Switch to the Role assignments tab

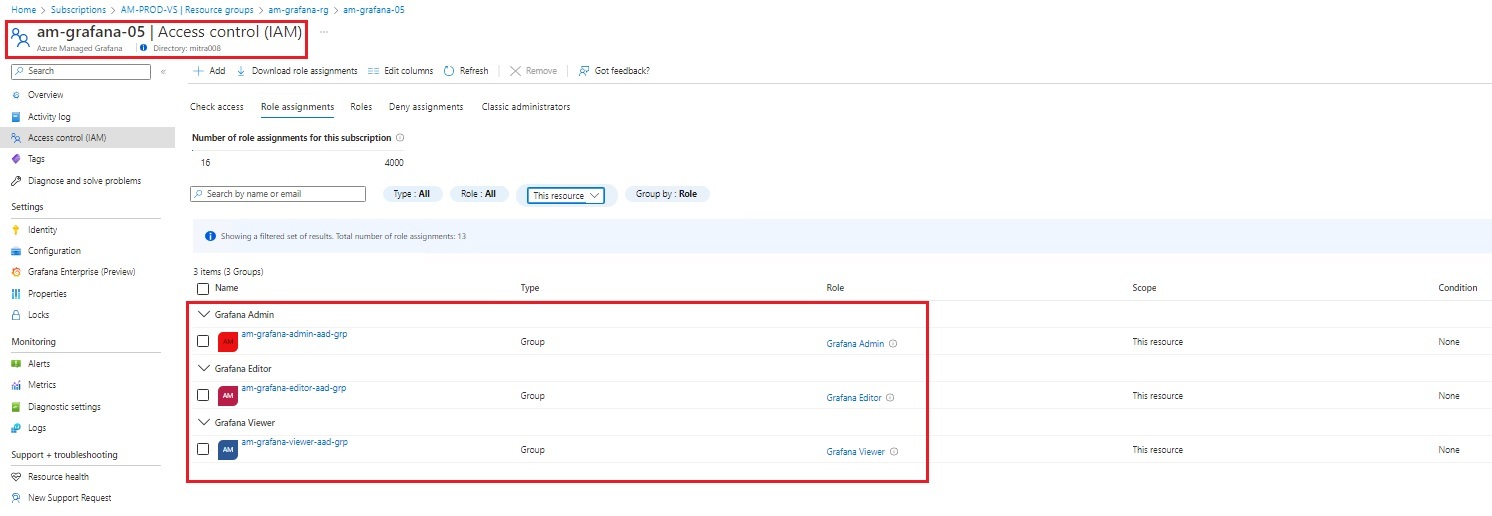[x=297, y=107]
